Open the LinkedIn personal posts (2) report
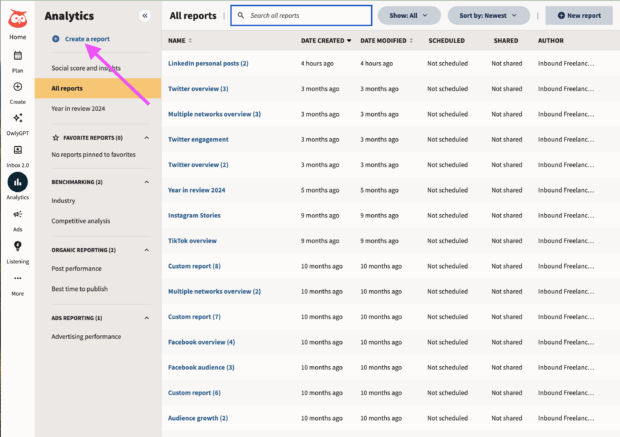 208,63
